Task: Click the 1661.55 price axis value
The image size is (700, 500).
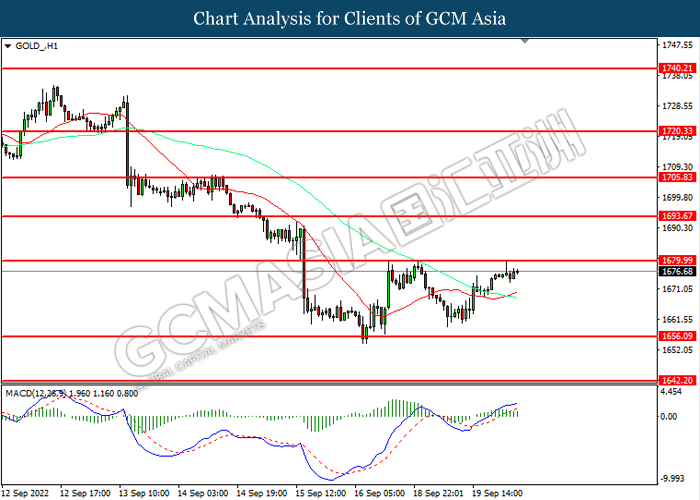Action: [x=678, y=320]
